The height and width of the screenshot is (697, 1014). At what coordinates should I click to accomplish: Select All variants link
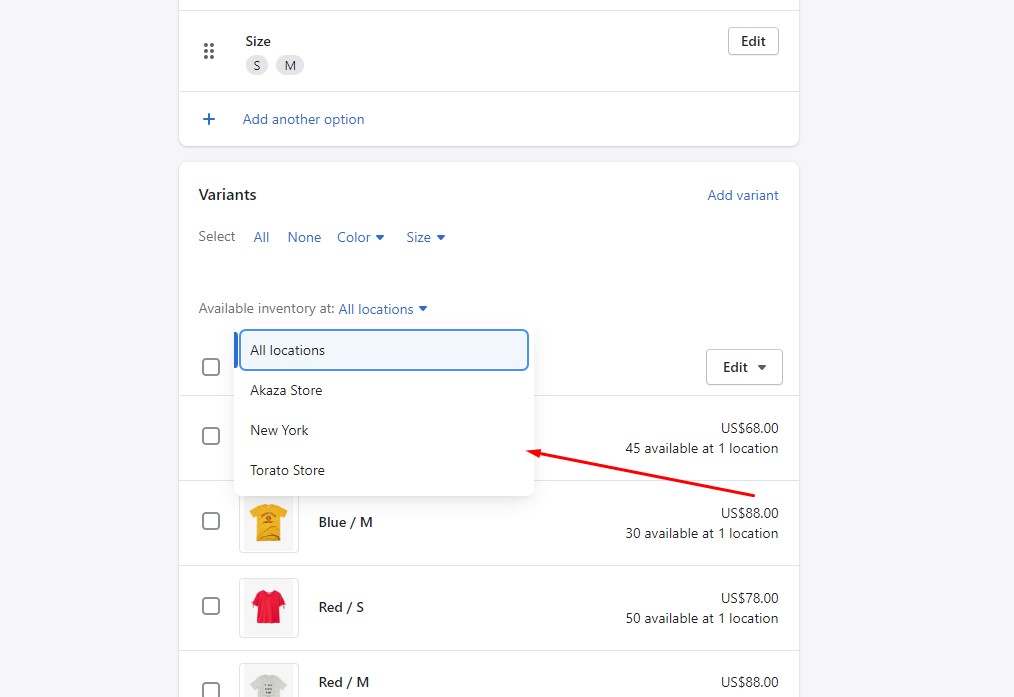(261, 237)
